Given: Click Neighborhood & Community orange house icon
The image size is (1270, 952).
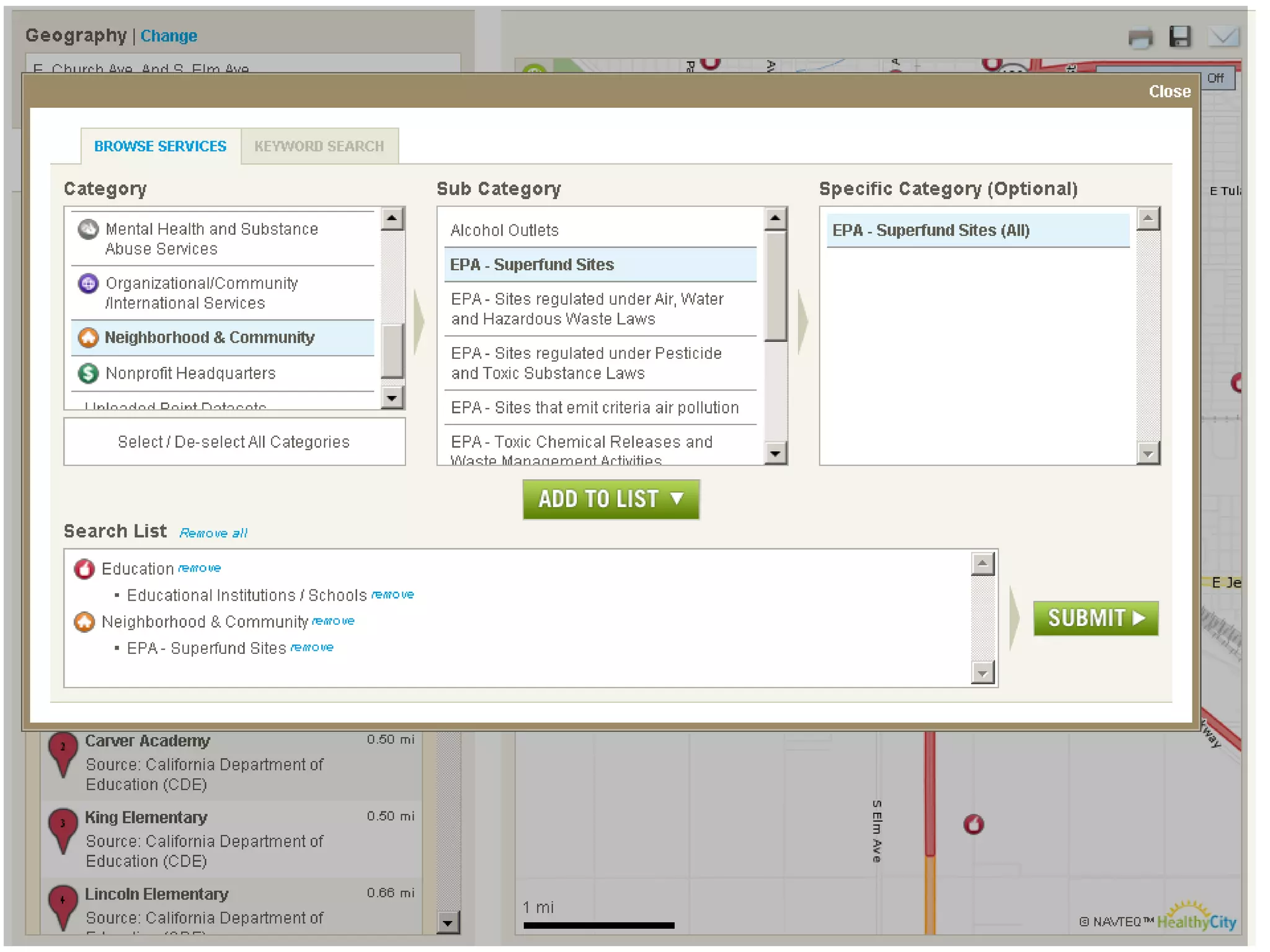Looking at the screenshot, I should point(88,338).
